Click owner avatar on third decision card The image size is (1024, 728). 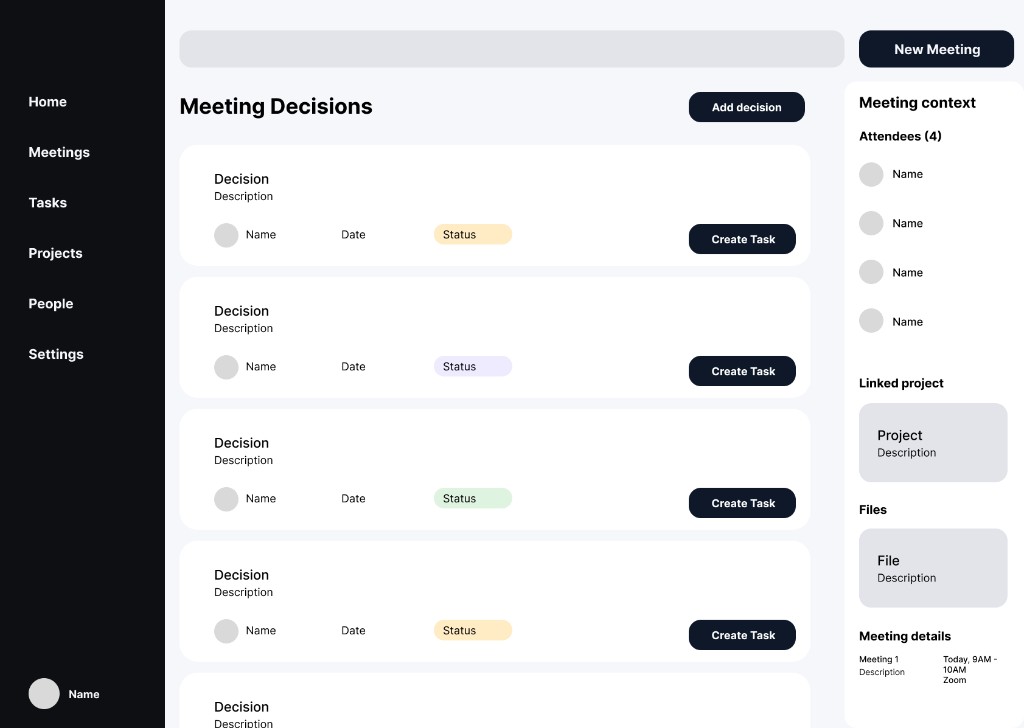(226, 499)
